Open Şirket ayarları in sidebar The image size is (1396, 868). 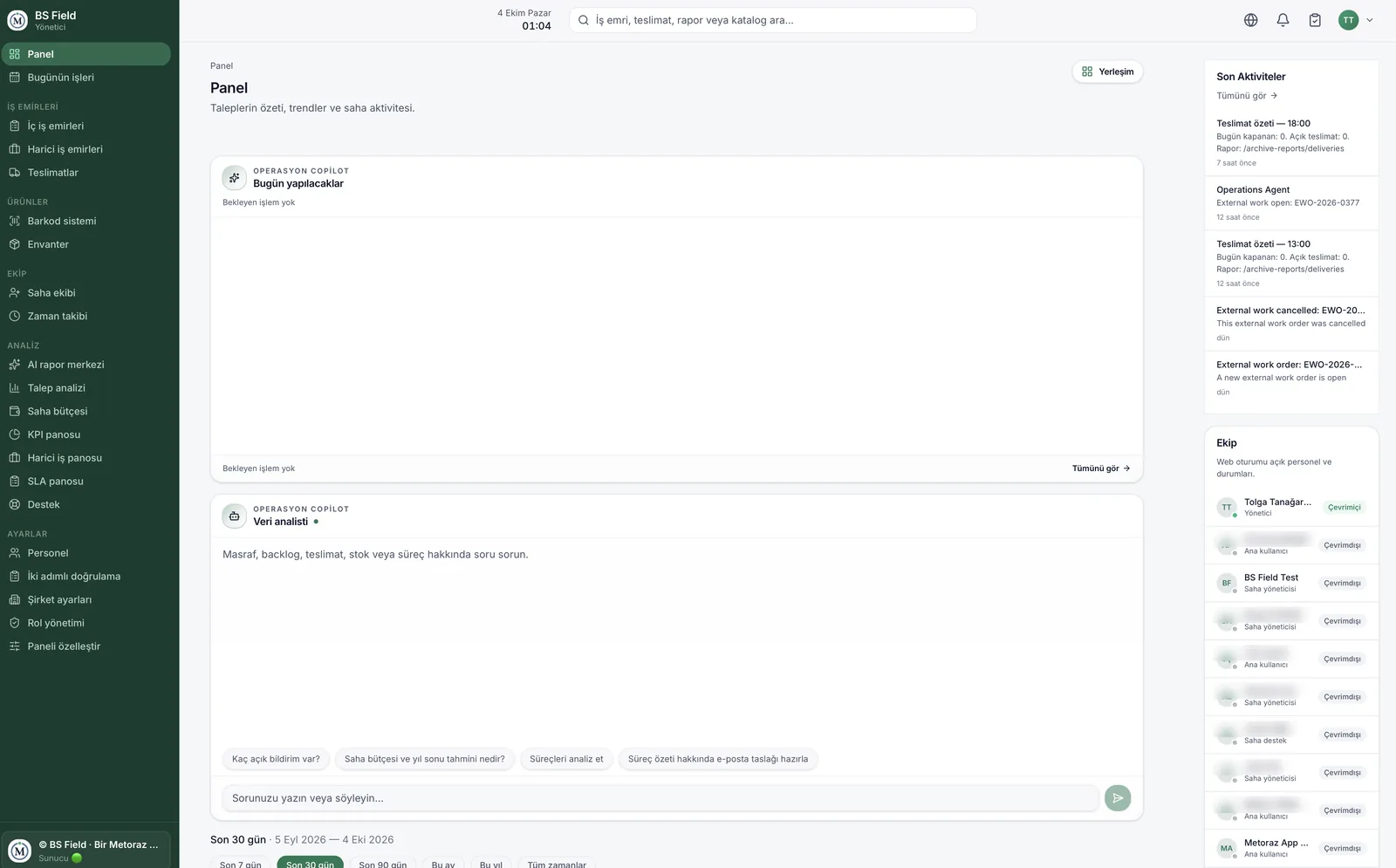(86, 599)
